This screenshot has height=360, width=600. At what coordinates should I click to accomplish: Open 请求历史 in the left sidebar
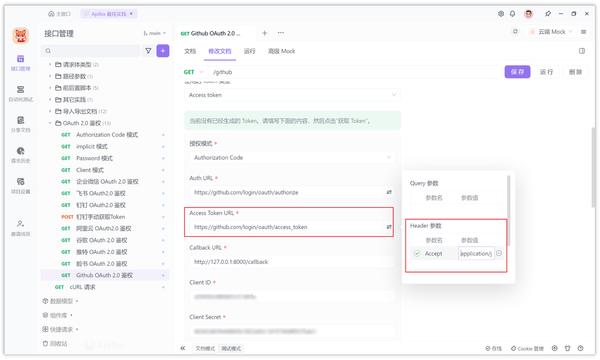20,155
